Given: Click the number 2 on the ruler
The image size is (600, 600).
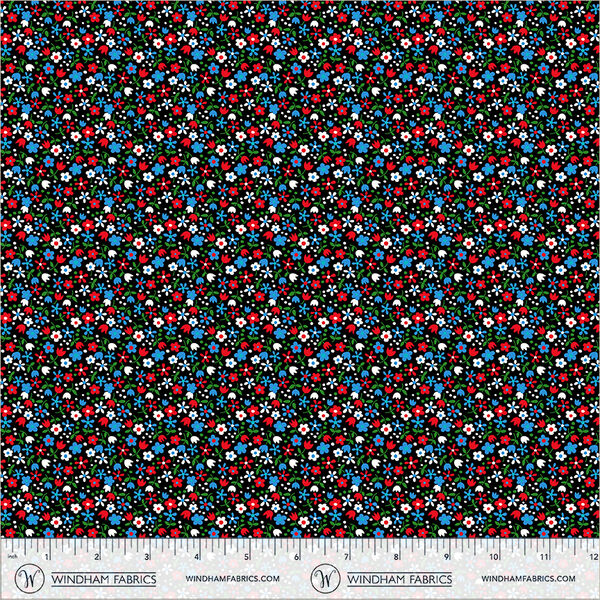Looking at the screenshot, I should (x=97, y=556).
